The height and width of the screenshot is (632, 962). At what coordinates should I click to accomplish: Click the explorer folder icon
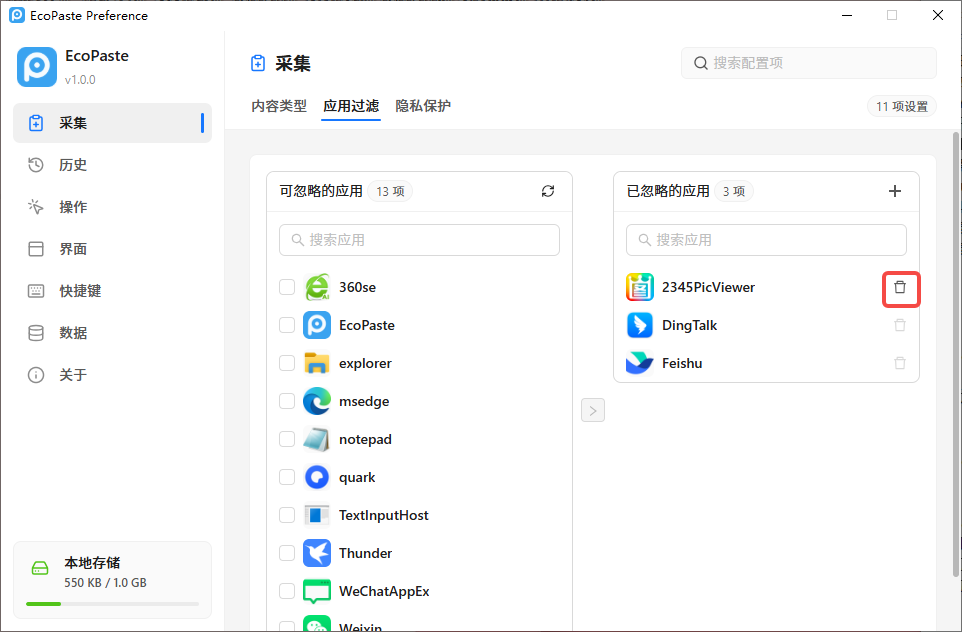click(x=317, y=363)
